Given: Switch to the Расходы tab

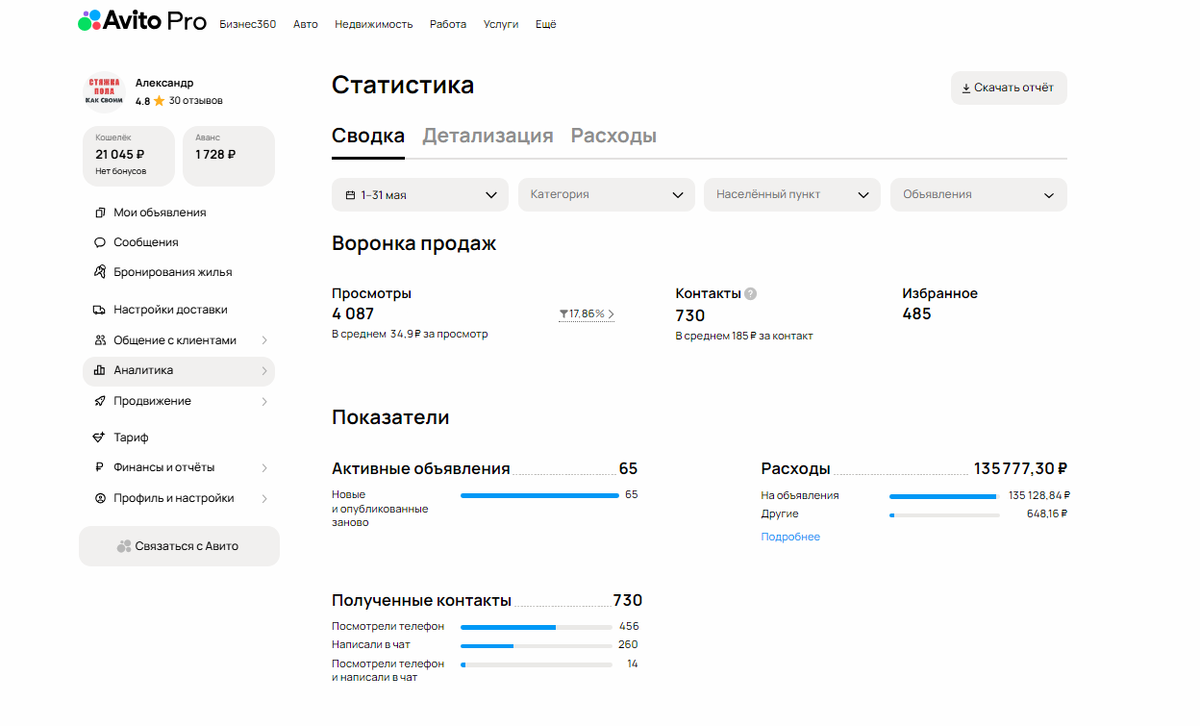Looking at the screenshot, I should click(x=614, y=136).
